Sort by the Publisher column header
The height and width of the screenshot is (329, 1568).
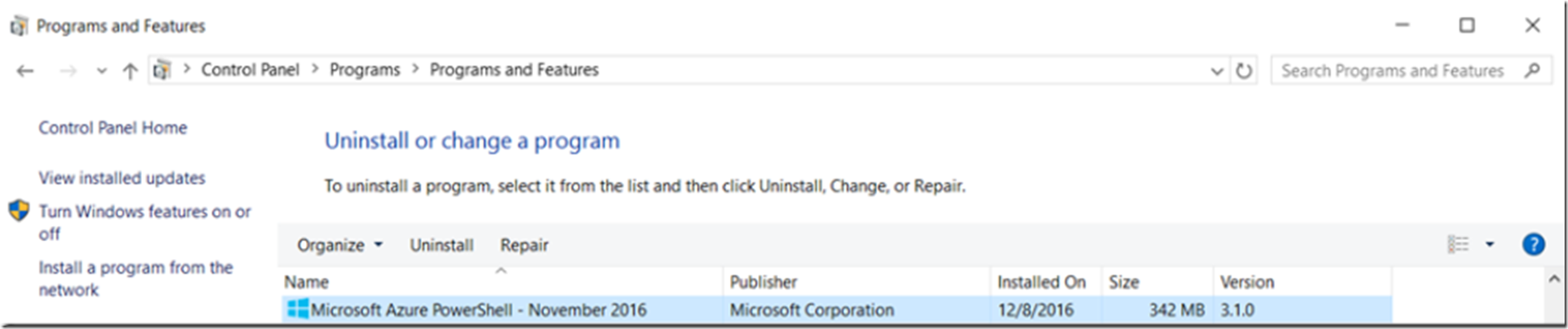(x=857, y=282)
